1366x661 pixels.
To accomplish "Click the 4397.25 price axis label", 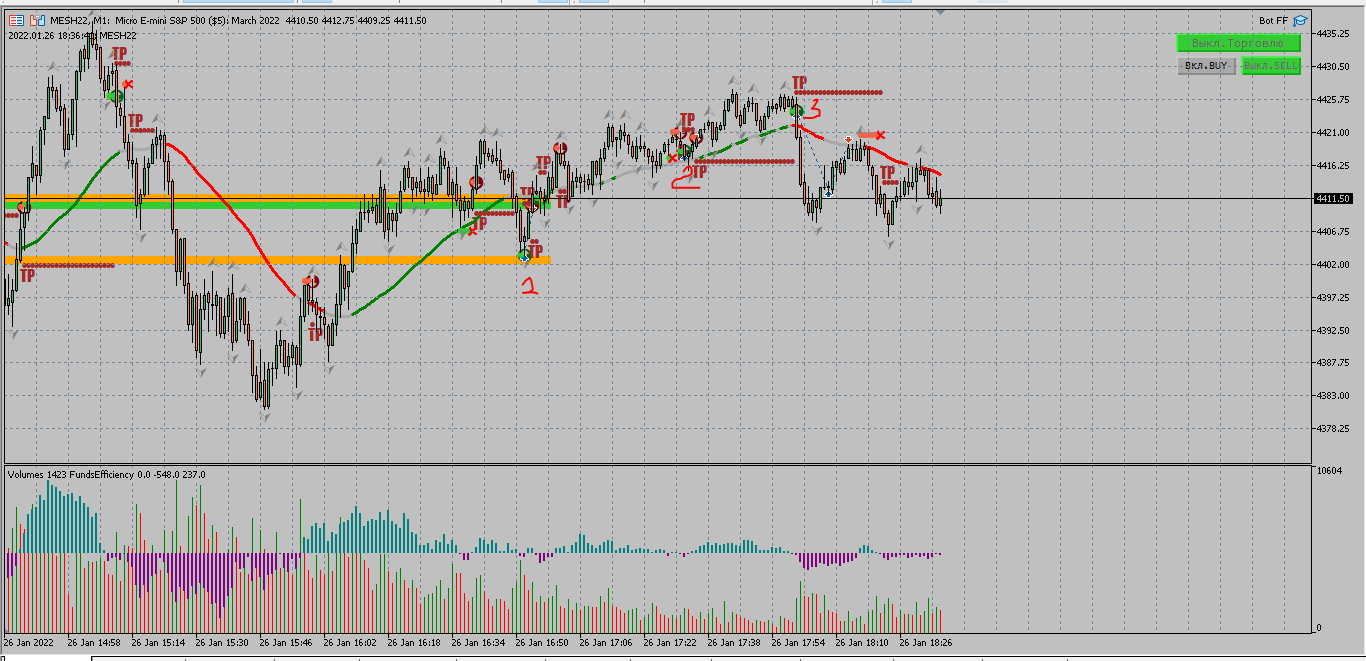I will 1335,297.
